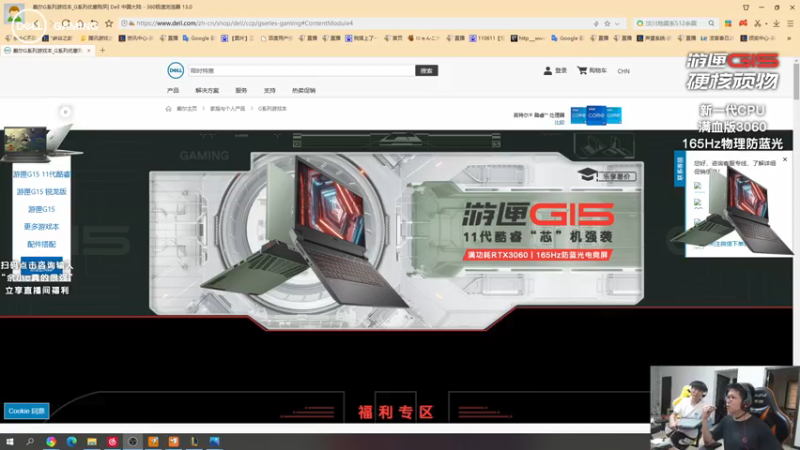This screenshot has height=450, width=800.
Task: Click the lightning speed-mode icon in address bar
Action: 596,23
